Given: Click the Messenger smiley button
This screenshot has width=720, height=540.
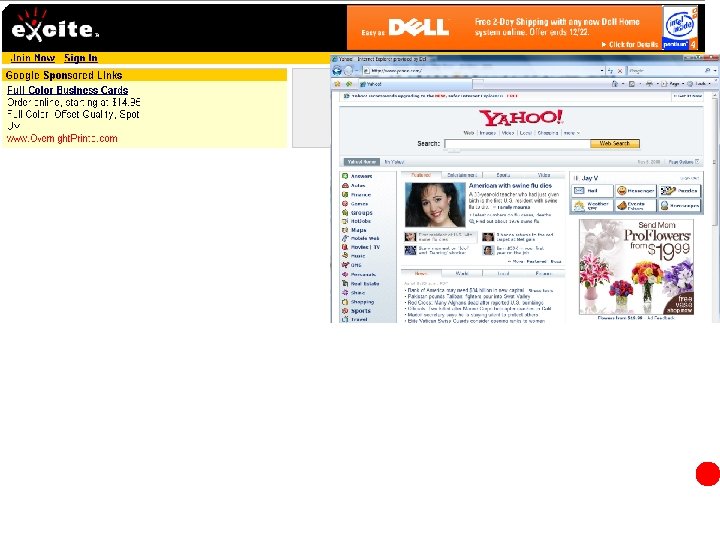Looking at the screenshot, I should (636, 191).
